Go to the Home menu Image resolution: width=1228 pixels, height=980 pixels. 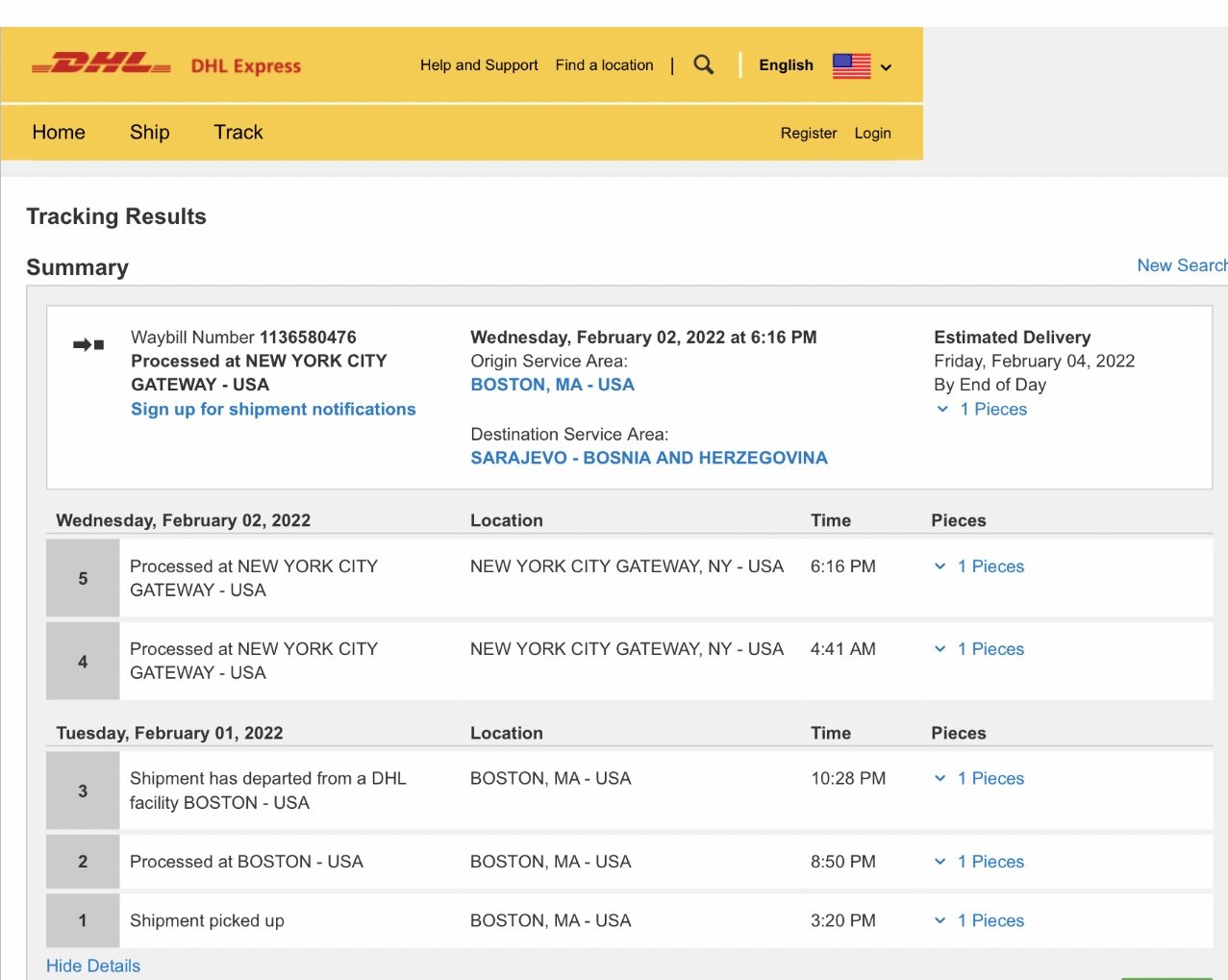(x=59, y=133)
